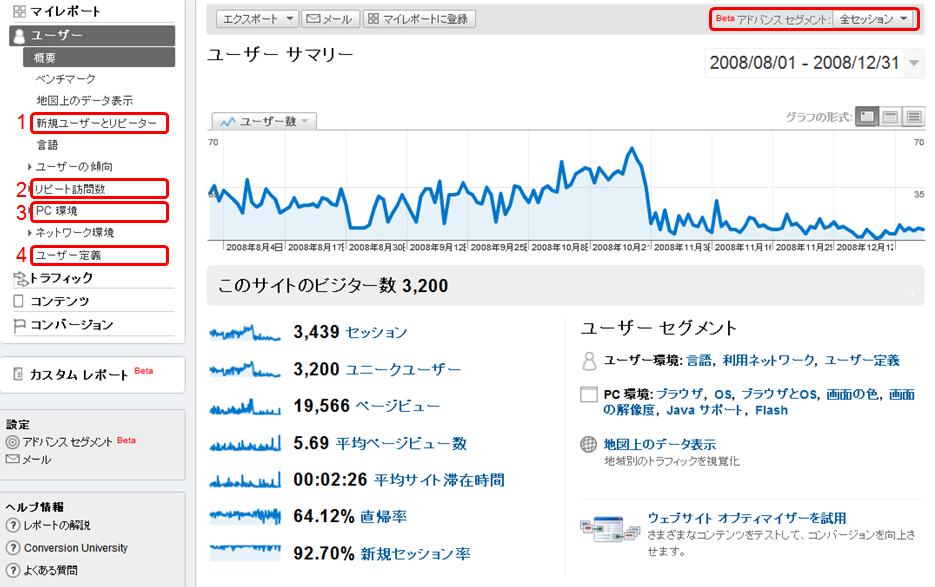Click the レポートの解説 question mark icon
Screen dimensions: 935x587
[x=13, y=526]
